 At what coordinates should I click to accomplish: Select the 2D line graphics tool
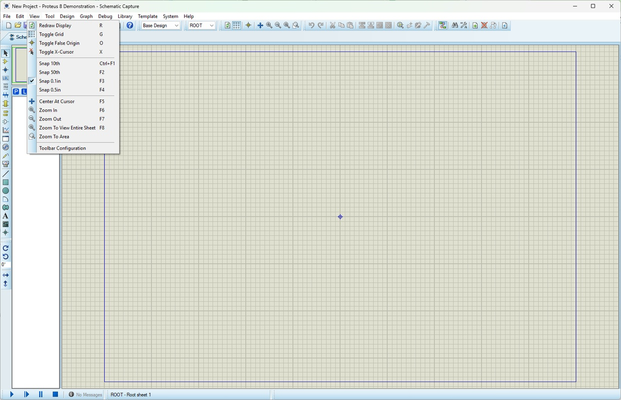(x=6, y=173)
